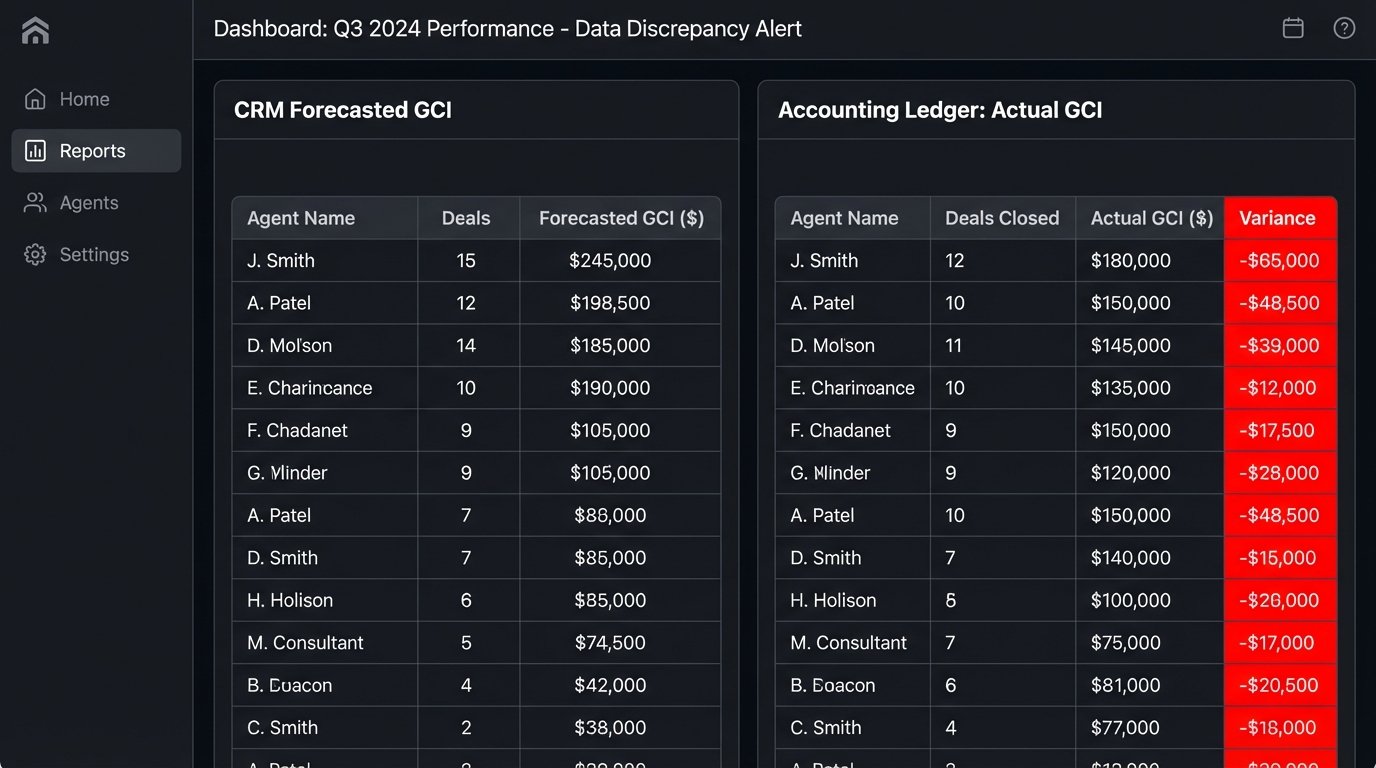Click the Settings gear icon
Viewport: 1376px width, 768px height.
pos(35,255)
